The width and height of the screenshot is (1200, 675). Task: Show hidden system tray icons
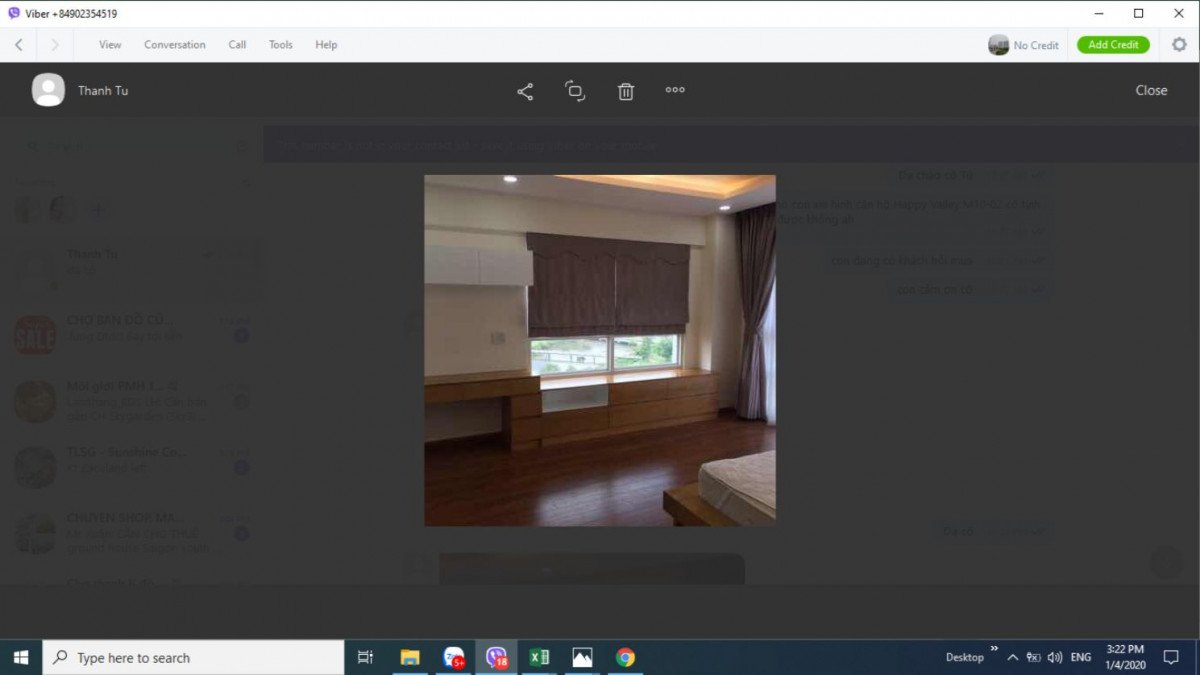[1012, 657]
